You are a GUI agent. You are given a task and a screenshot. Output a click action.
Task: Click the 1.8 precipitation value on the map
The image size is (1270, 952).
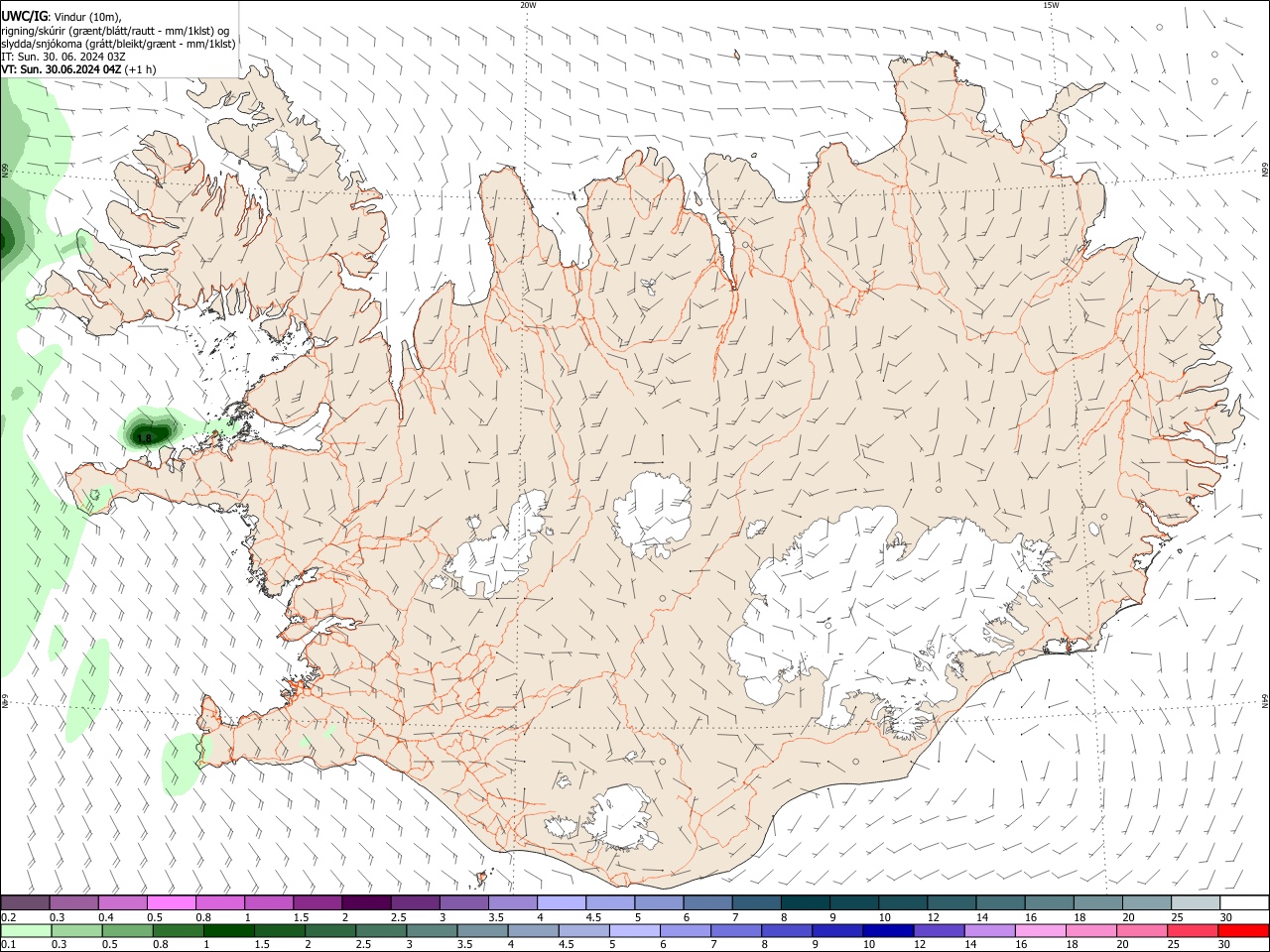[x=144, y=437]
